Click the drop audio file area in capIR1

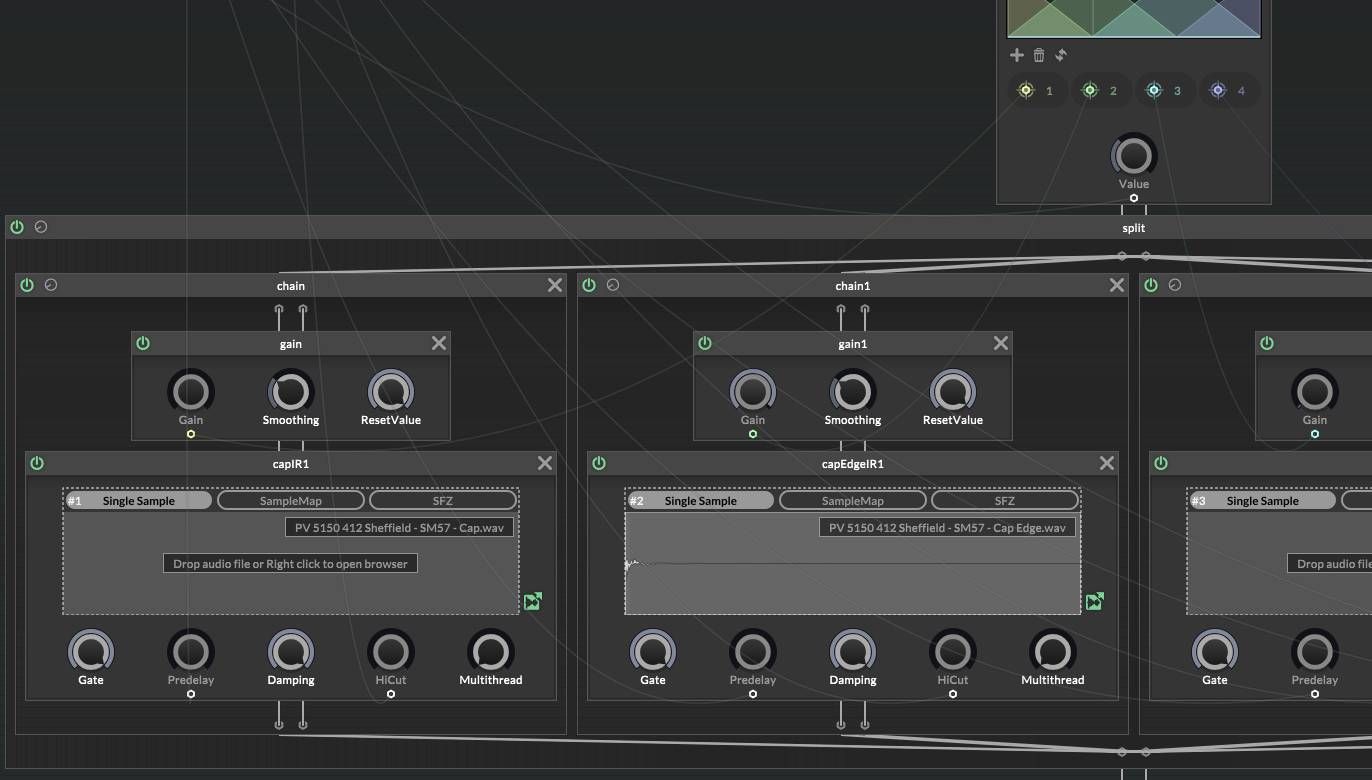coord(290,563)
